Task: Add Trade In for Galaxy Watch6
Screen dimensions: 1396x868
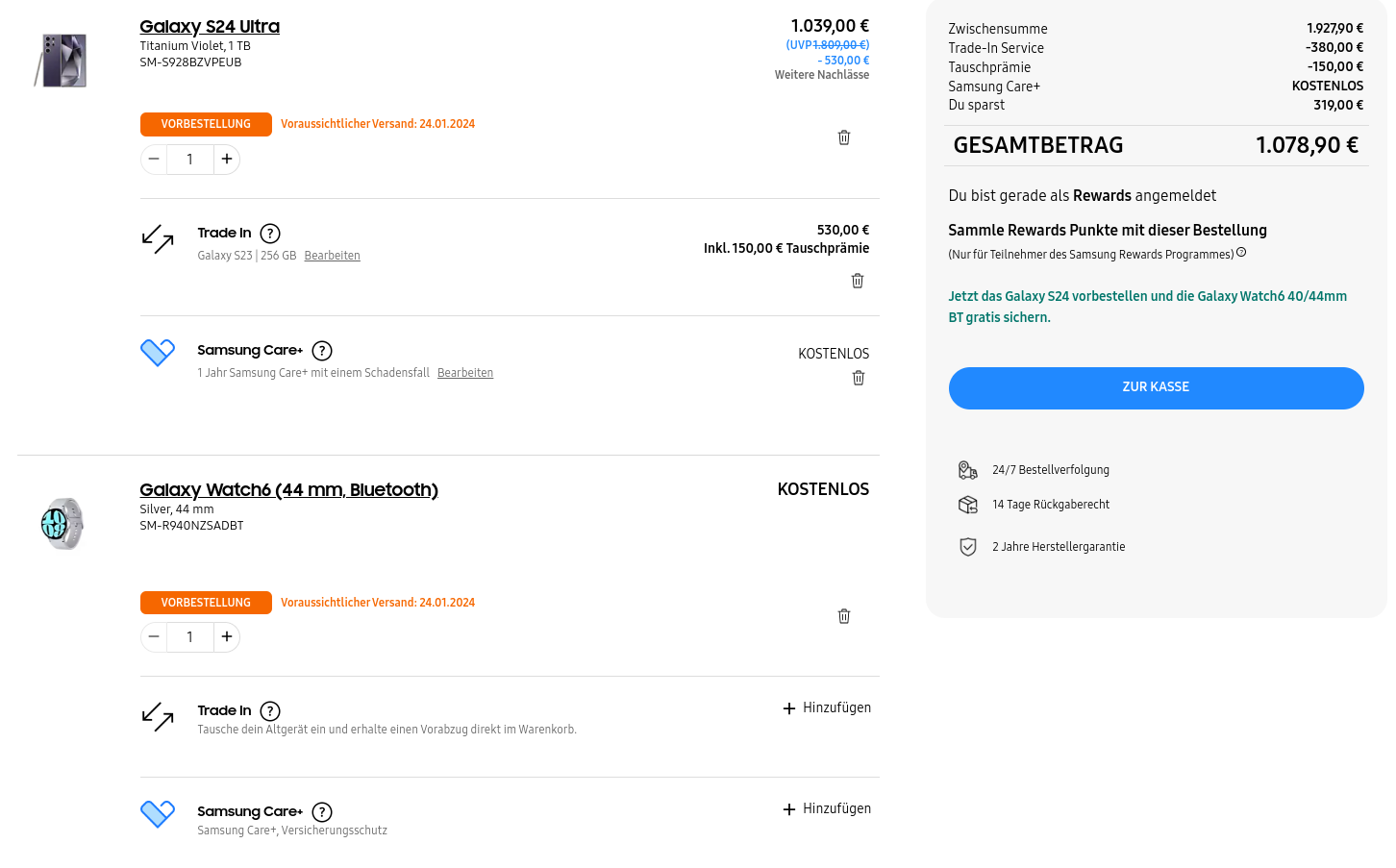Action: click(827, 708)
